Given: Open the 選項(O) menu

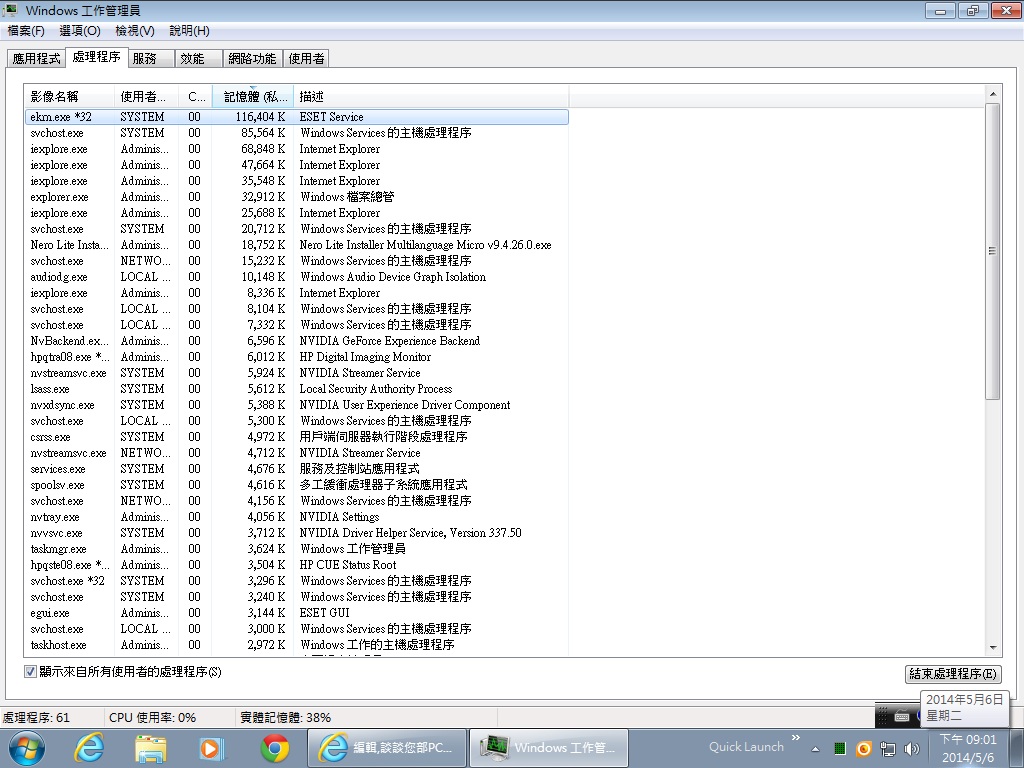Looking at the screenshot, I should coord(80,31).
